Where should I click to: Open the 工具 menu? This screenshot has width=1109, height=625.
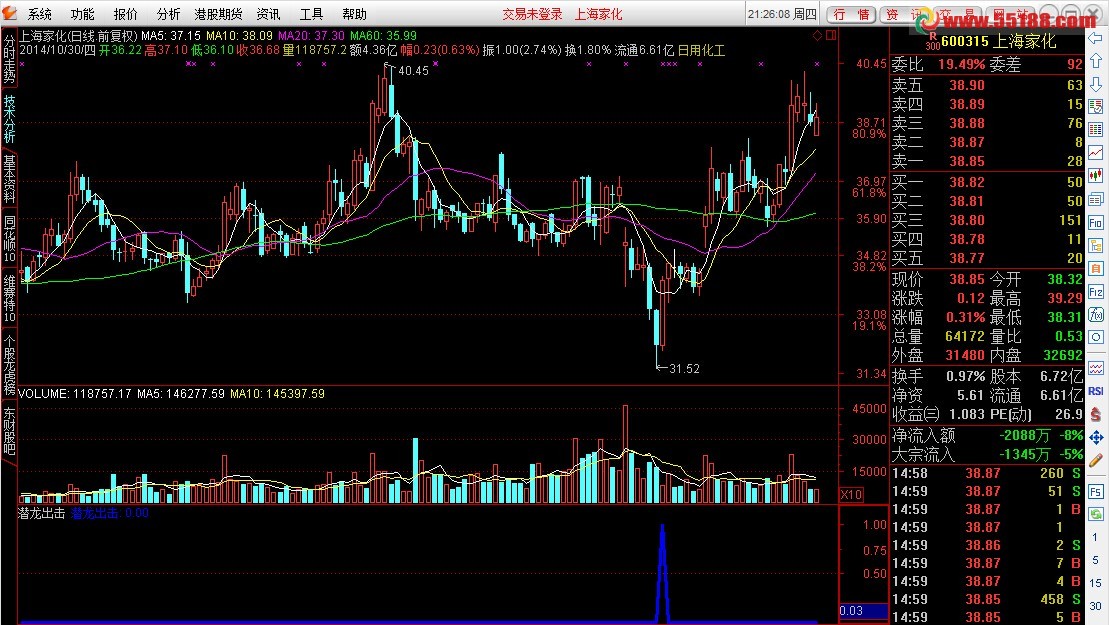tap(311, 14)
